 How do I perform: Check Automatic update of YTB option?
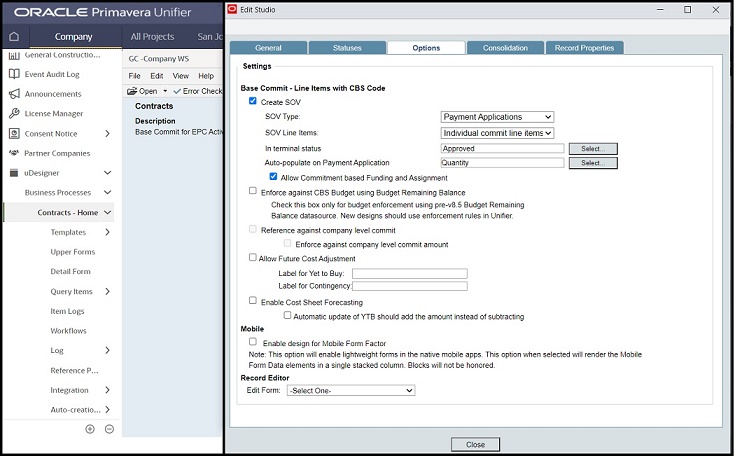click(x=287, y=315)
